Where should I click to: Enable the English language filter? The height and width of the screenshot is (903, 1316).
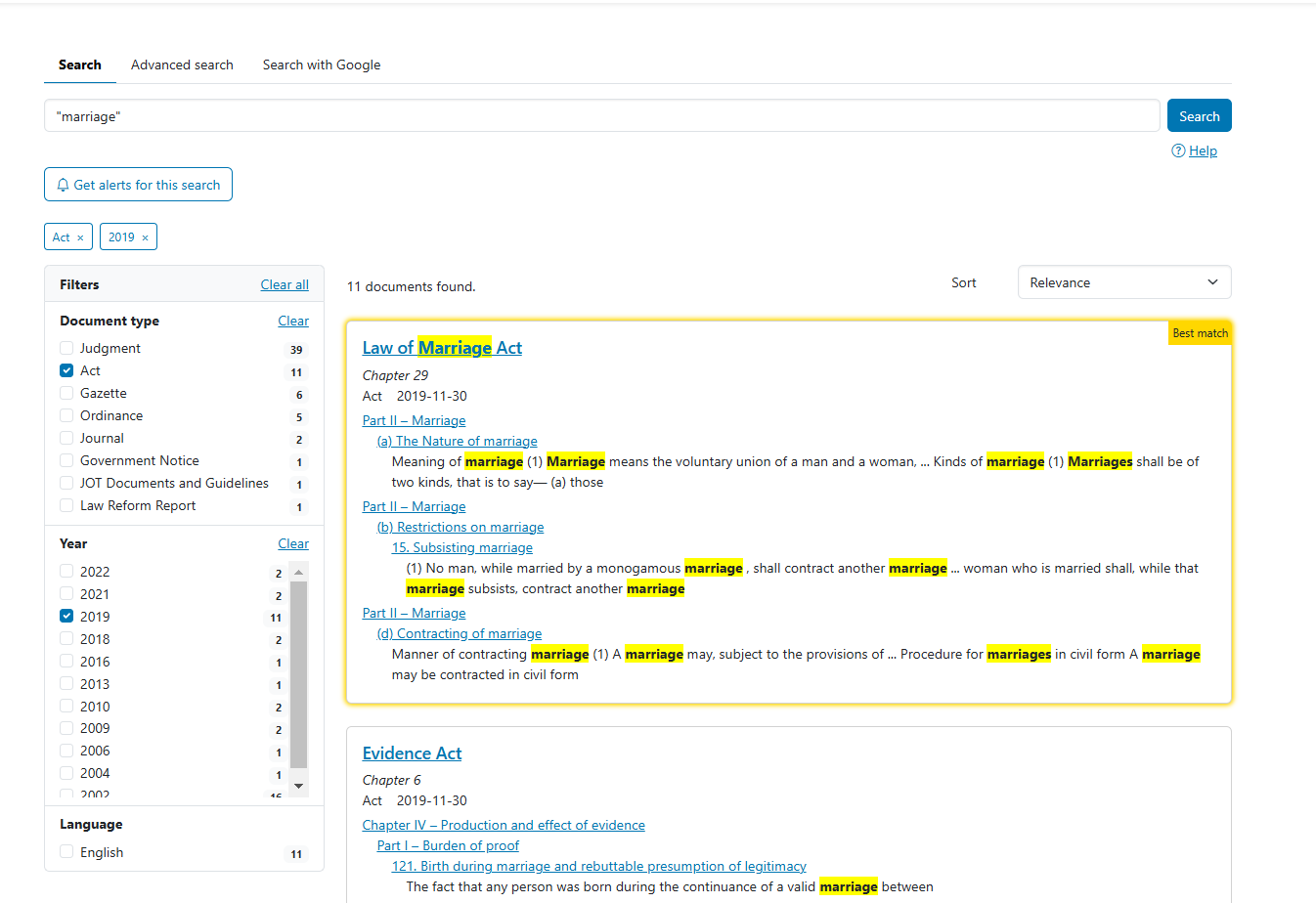tap(66, 852)
